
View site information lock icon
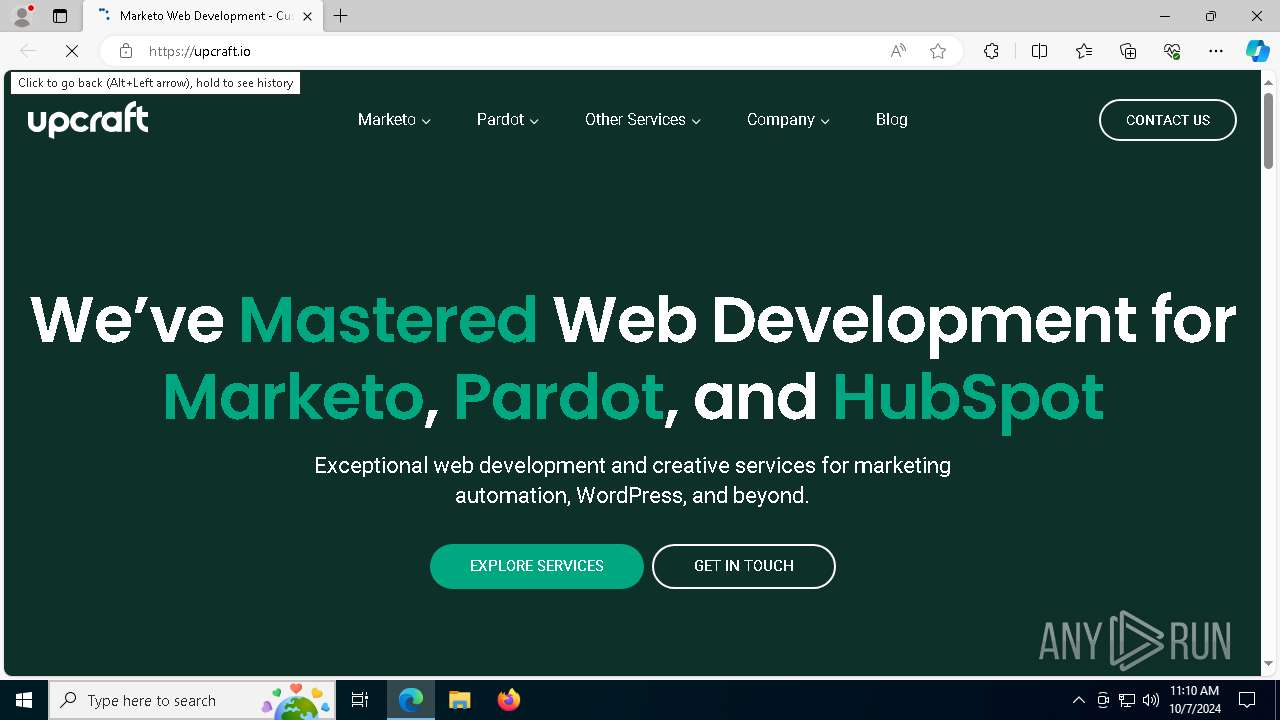[x=126, y=51]
